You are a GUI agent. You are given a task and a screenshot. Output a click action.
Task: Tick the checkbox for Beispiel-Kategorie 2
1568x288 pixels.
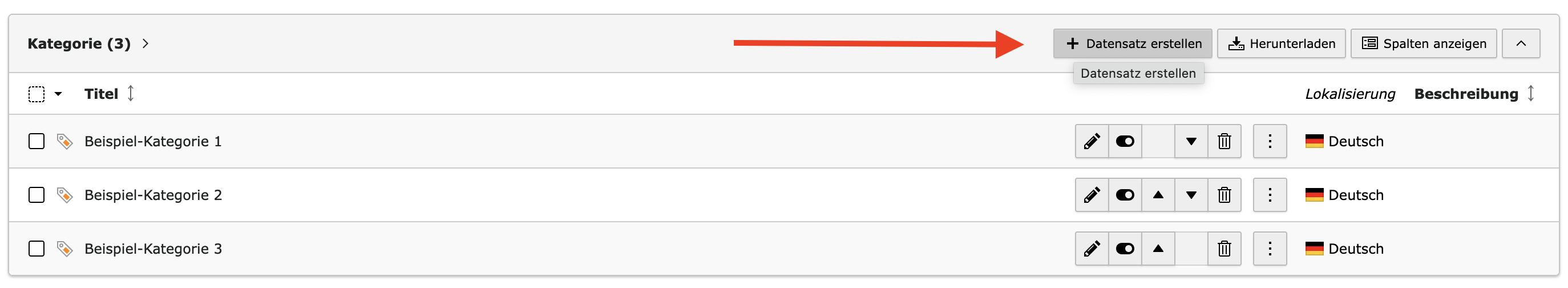point(37,195)
